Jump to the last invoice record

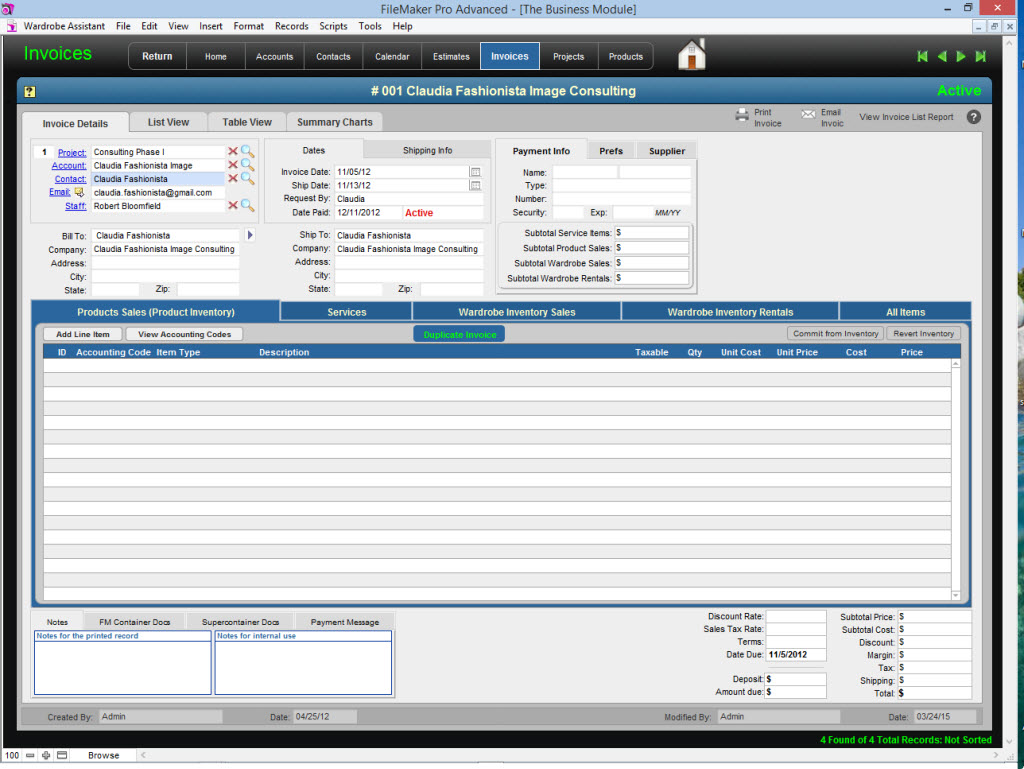click(x=980, y=57)
